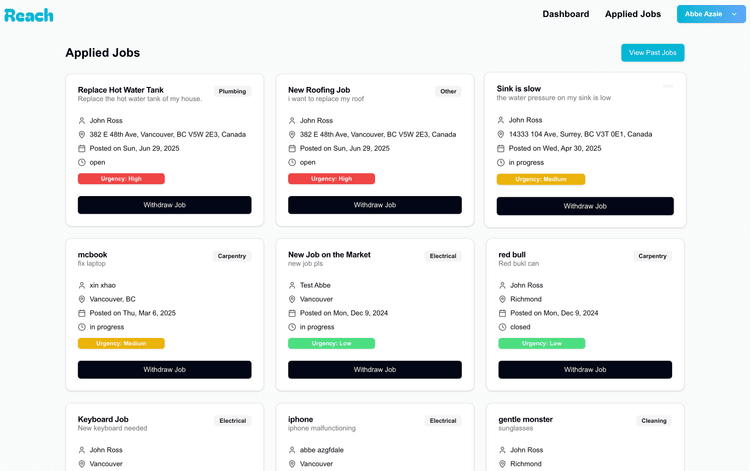This screenshot has width=750, height=471.
Task: Click the View Past Jobs button
Action: tap(652, 53)
